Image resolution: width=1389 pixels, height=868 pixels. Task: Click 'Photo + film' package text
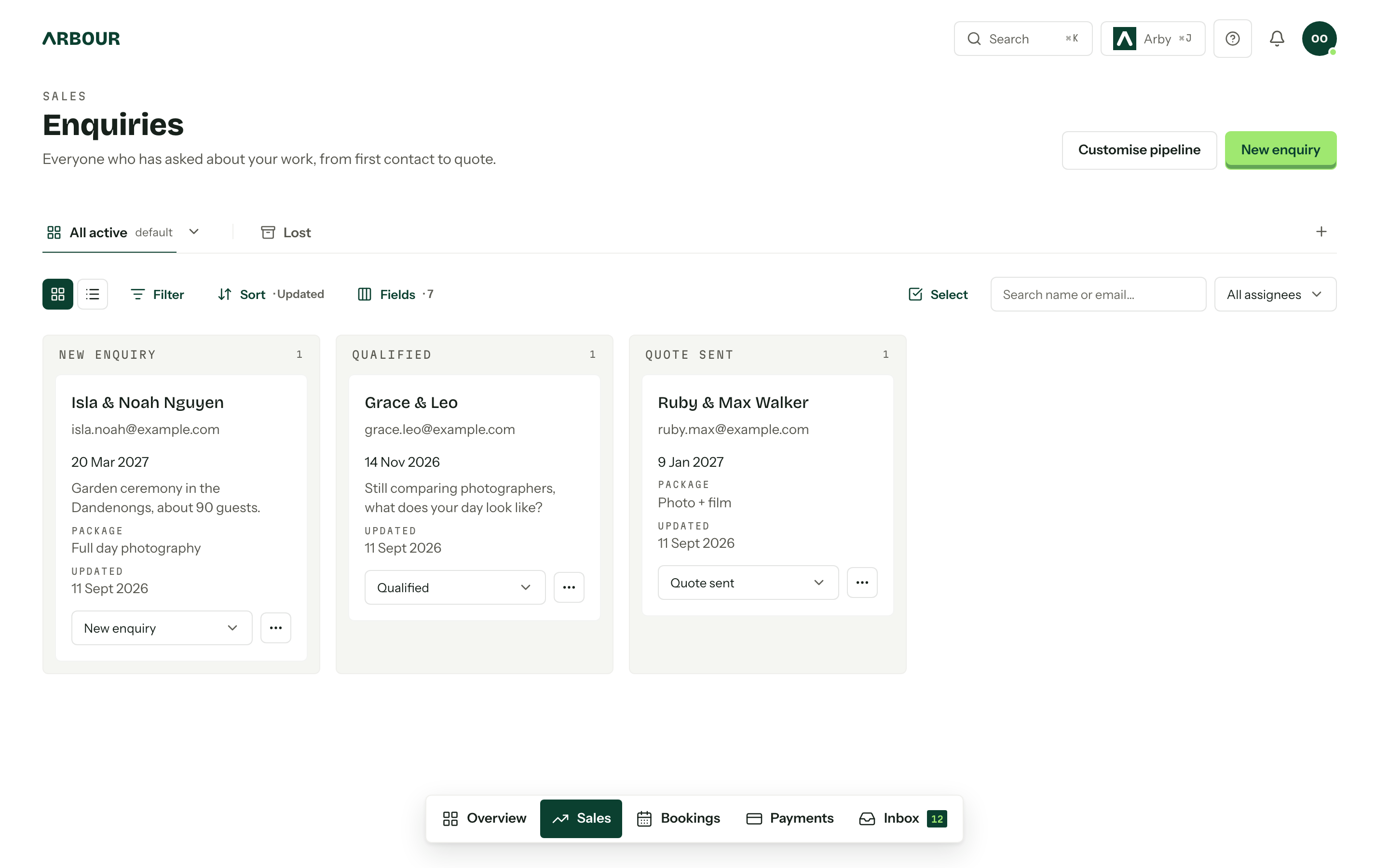(x=694, y=503)
